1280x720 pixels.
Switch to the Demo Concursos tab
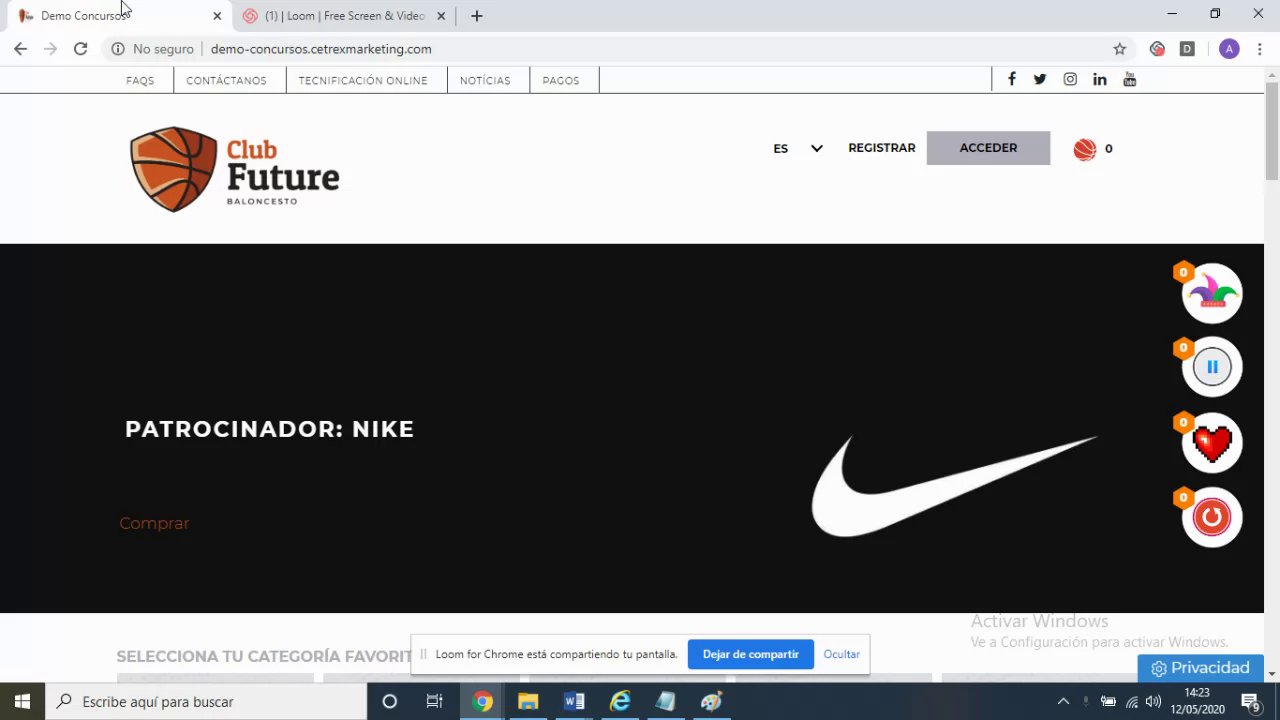pyautogui.click(x=118, y=16)
